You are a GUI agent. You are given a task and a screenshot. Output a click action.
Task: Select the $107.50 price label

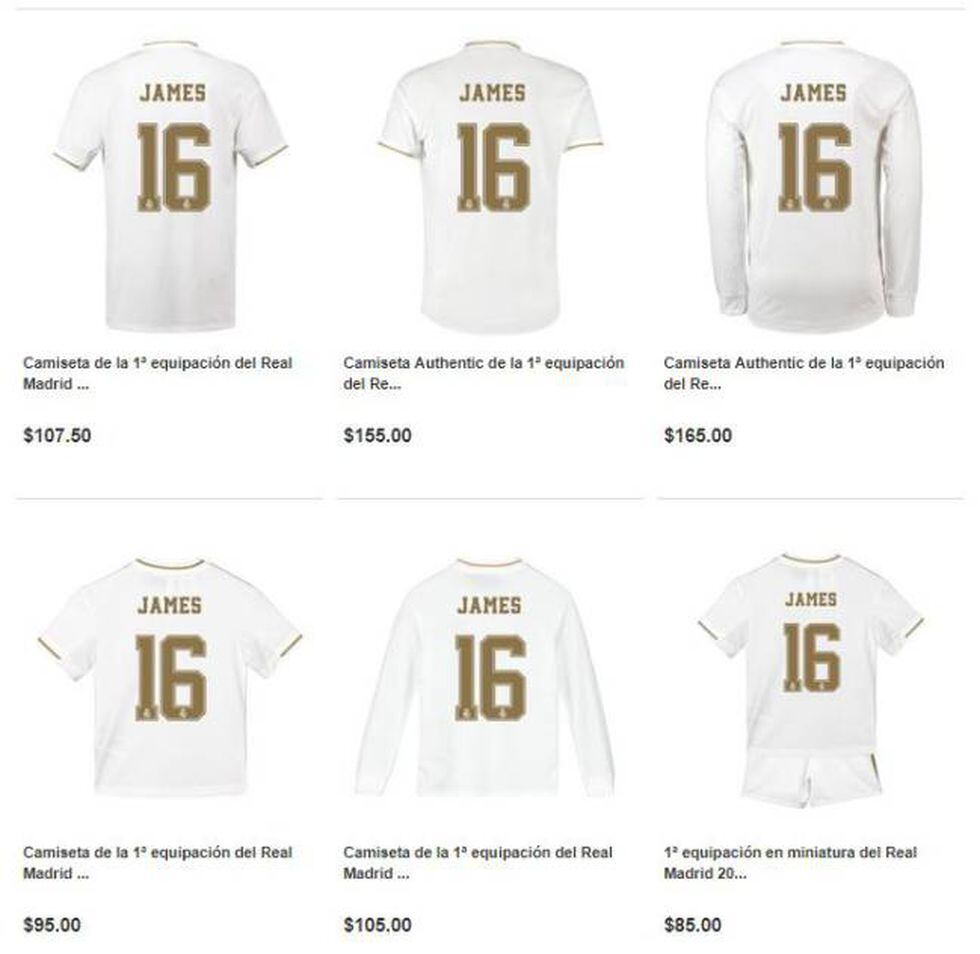coord(58,436)
